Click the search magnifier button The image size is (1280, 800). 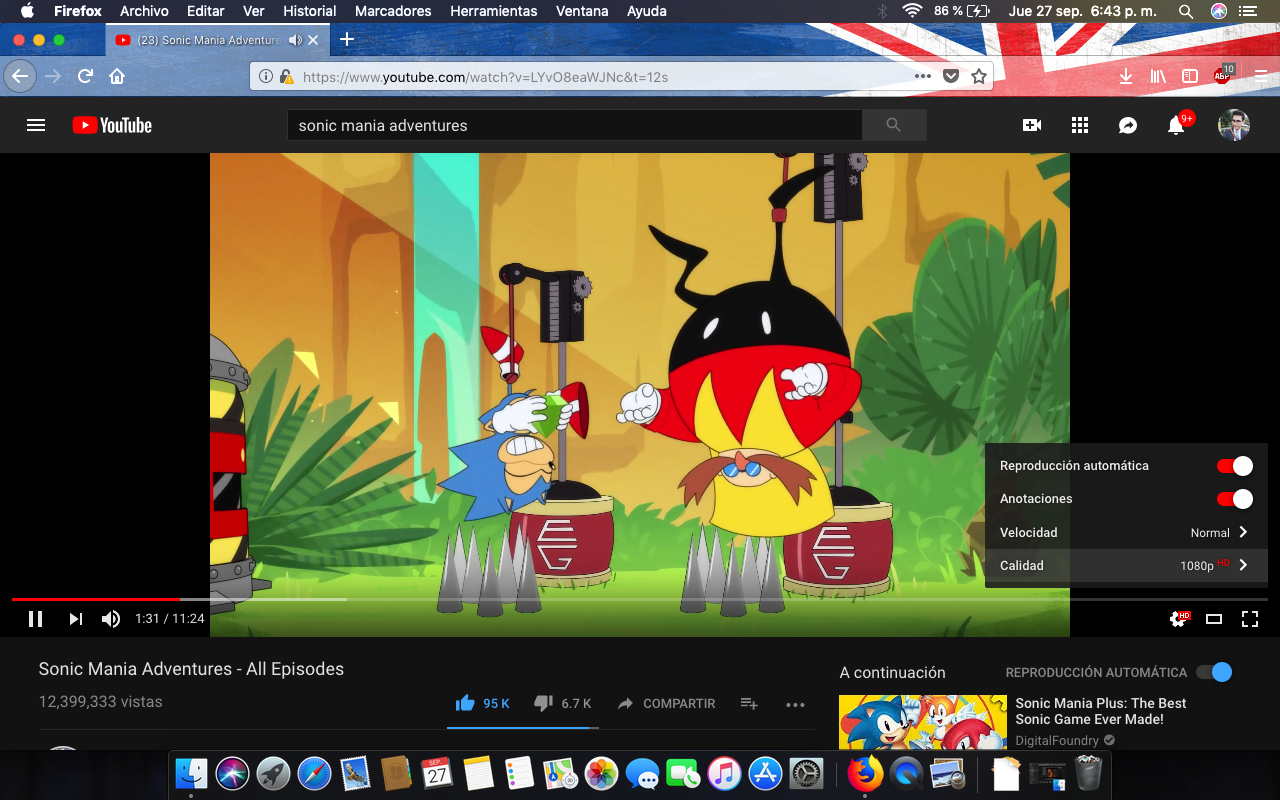pos(894,125)
